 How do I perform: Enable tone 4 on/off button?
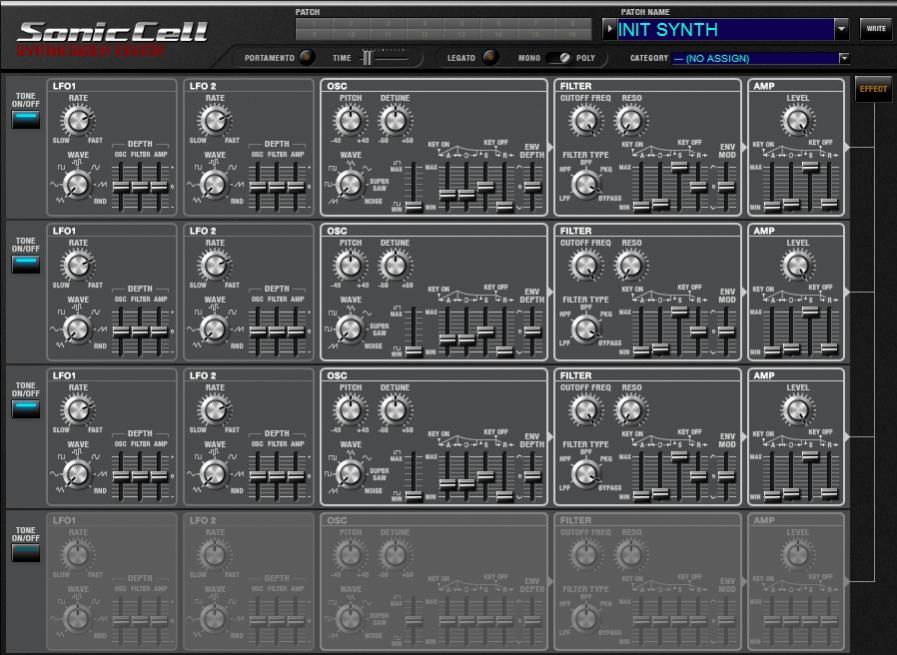[x=26, y=553]
